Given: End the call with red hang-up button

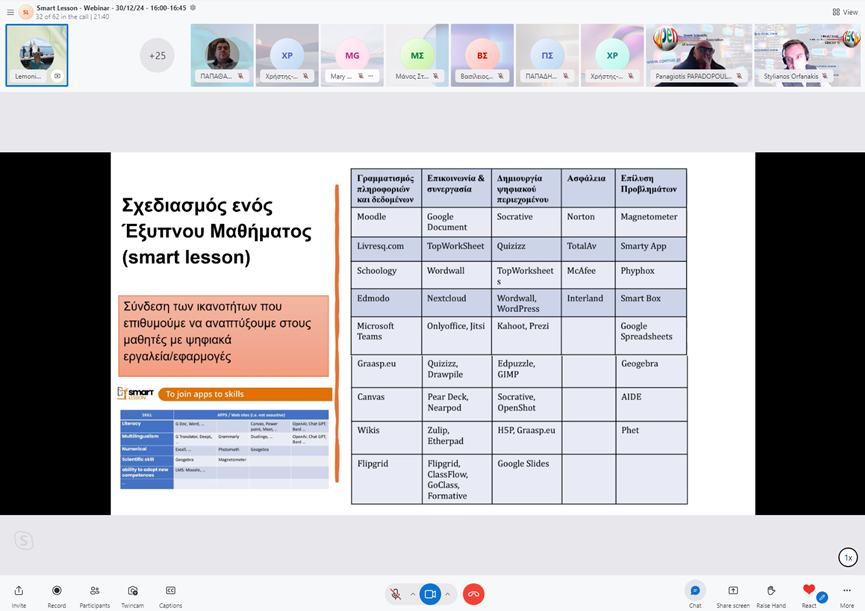Looking at the screenshot, I should click(x=473, y=594).
